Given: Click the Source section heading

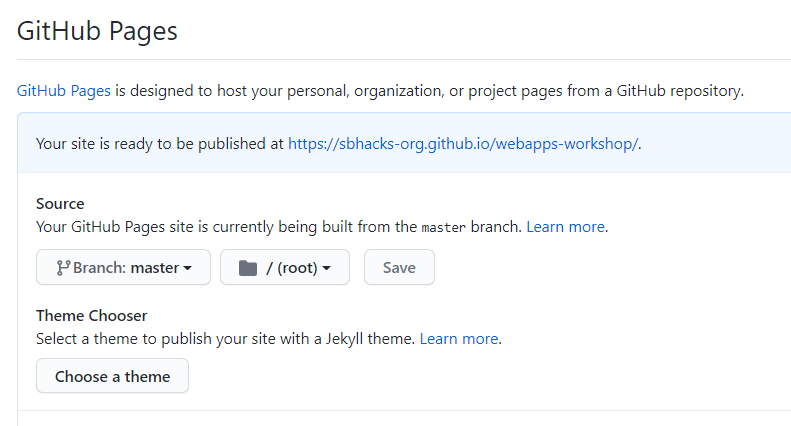Looking at the screenshot, I should pos(60,203).
